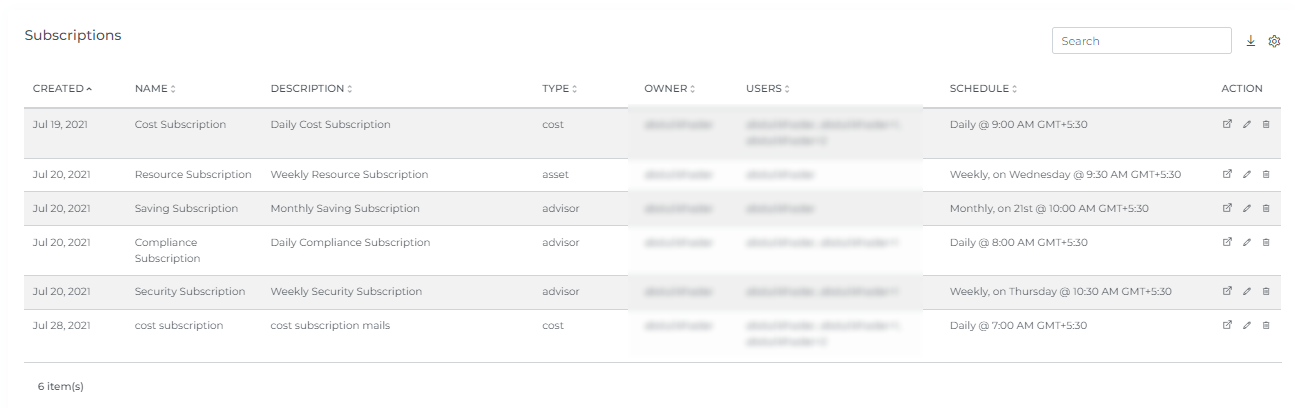Sort table by Name column
This screenshot has height=408, width=1295.
(155, 89)
